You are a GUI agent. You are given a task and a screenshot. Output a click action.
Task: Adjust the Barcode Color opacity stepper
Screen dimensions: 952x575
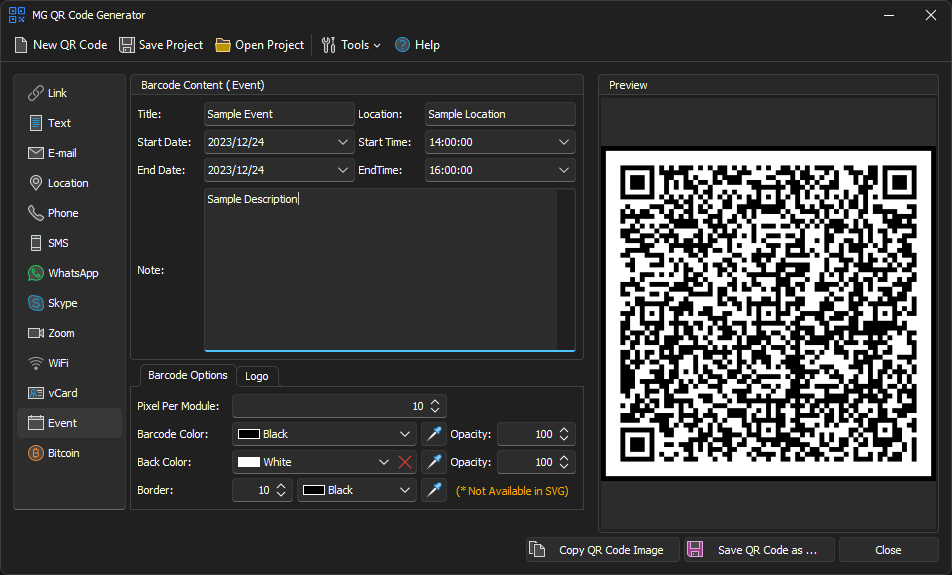[x=563, y=434]
